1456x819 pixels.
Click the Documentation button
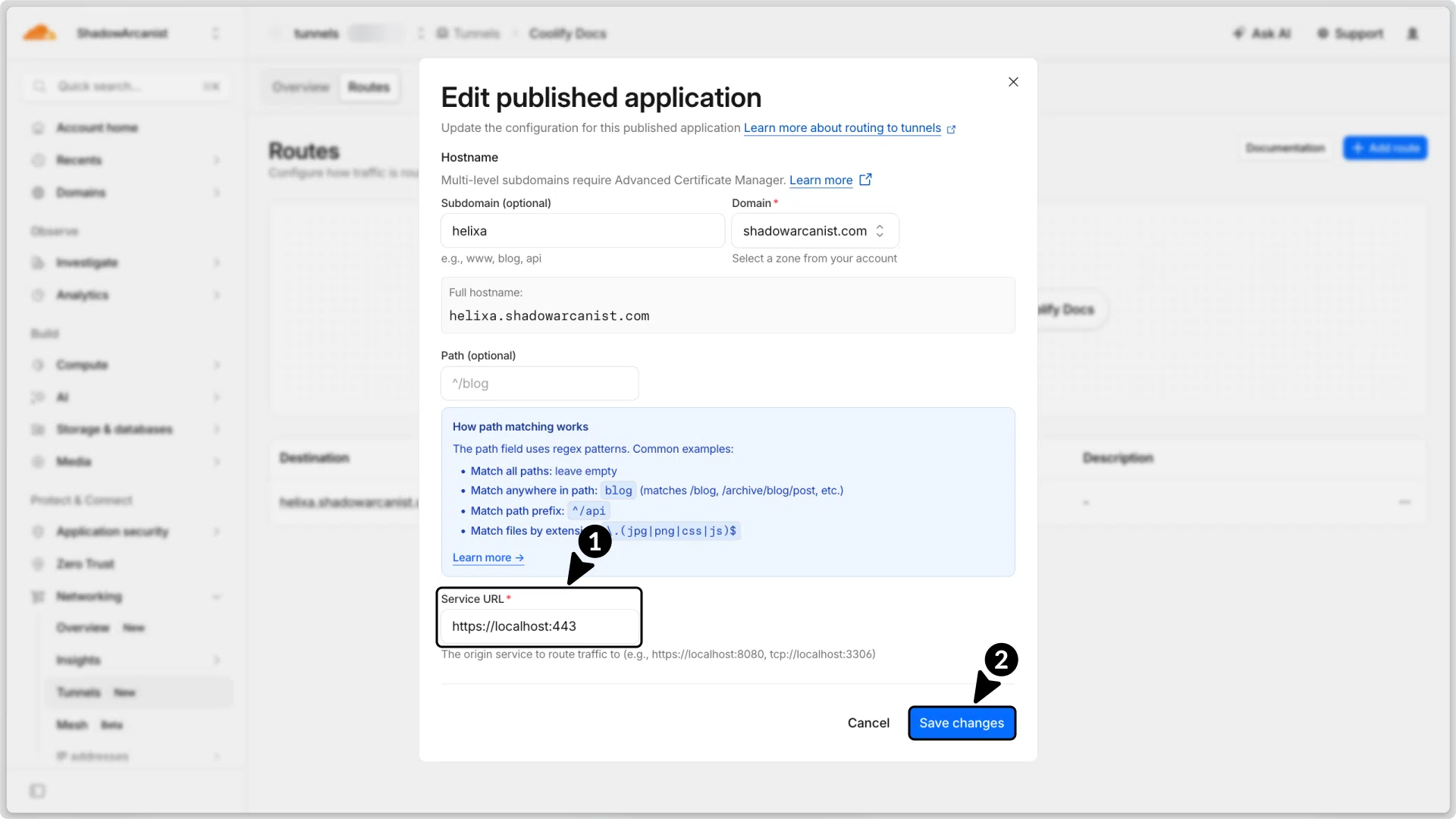[x=1285, y=148]
